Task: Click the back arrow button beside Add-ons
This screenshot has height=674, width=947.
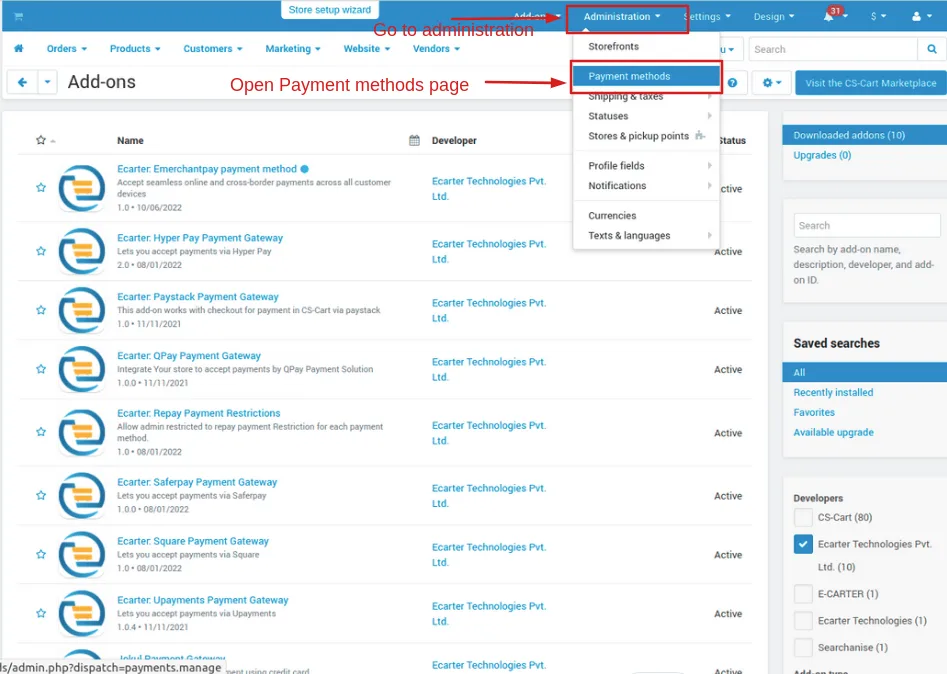Action: (22, 82)
